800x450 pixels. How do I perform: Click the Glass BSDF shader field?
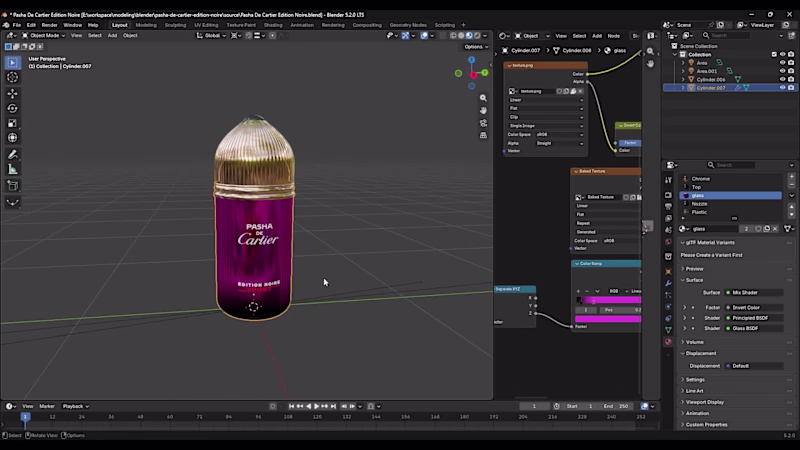tap(754, 329)
